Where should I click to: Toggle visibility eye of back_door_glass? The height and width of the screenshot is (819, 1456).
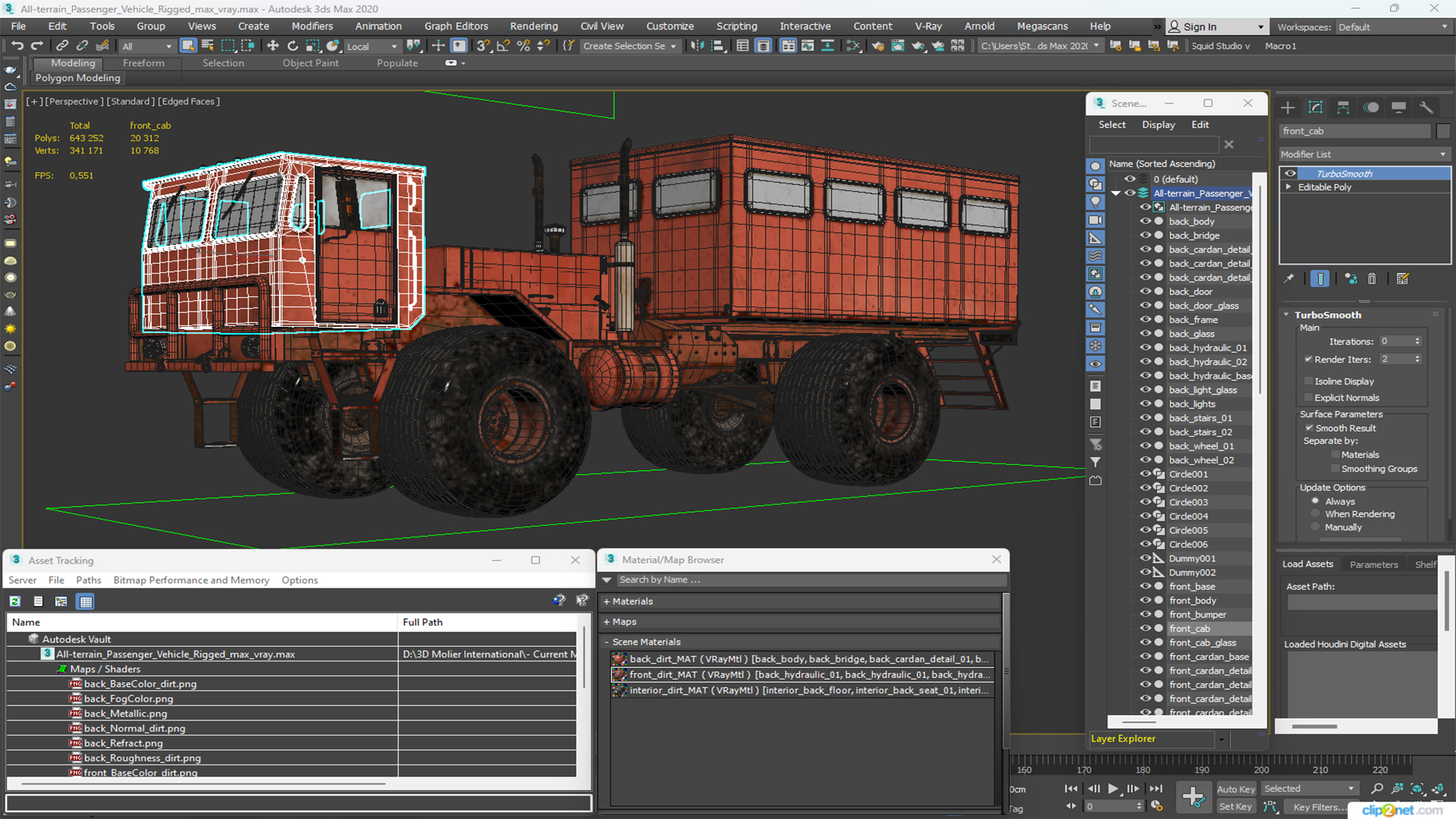point(1145,306)
